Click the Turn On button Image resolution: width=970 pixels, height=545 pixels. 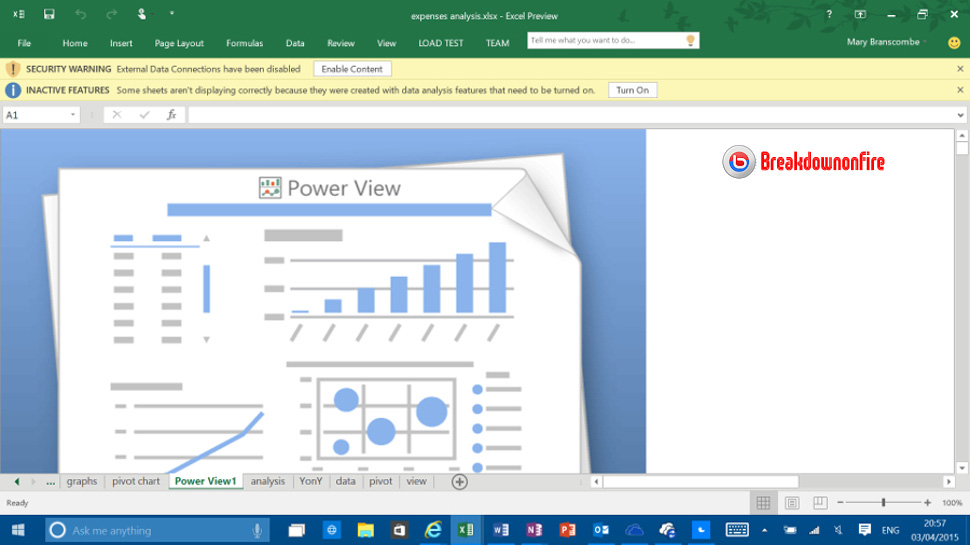point(632,90)
